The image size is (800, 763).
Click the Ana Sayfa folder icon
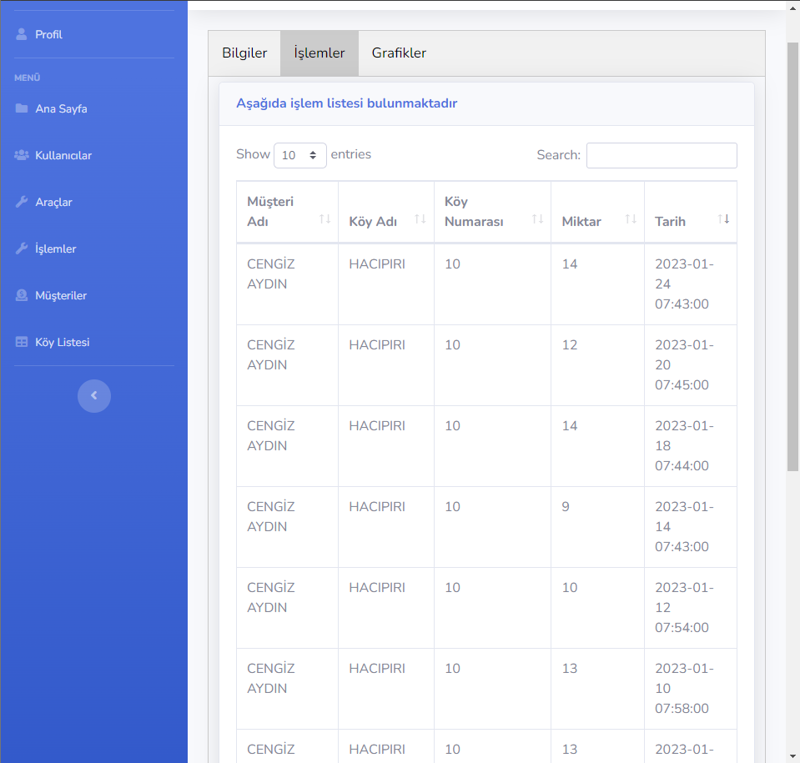(22, 109)
